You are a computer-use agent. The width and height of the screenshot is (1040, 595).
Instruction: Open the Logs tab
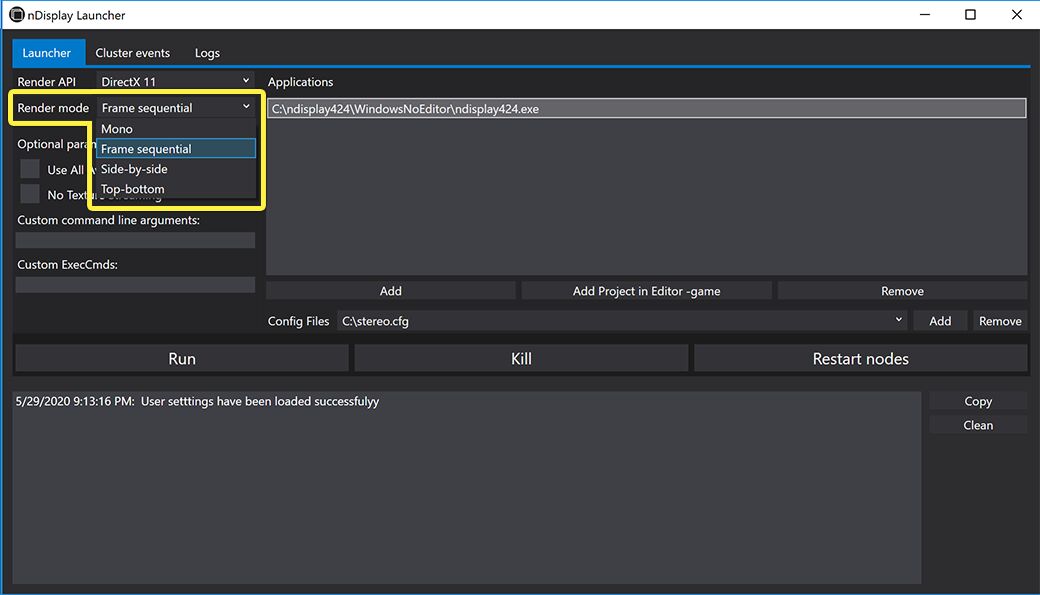coord(207,53)
